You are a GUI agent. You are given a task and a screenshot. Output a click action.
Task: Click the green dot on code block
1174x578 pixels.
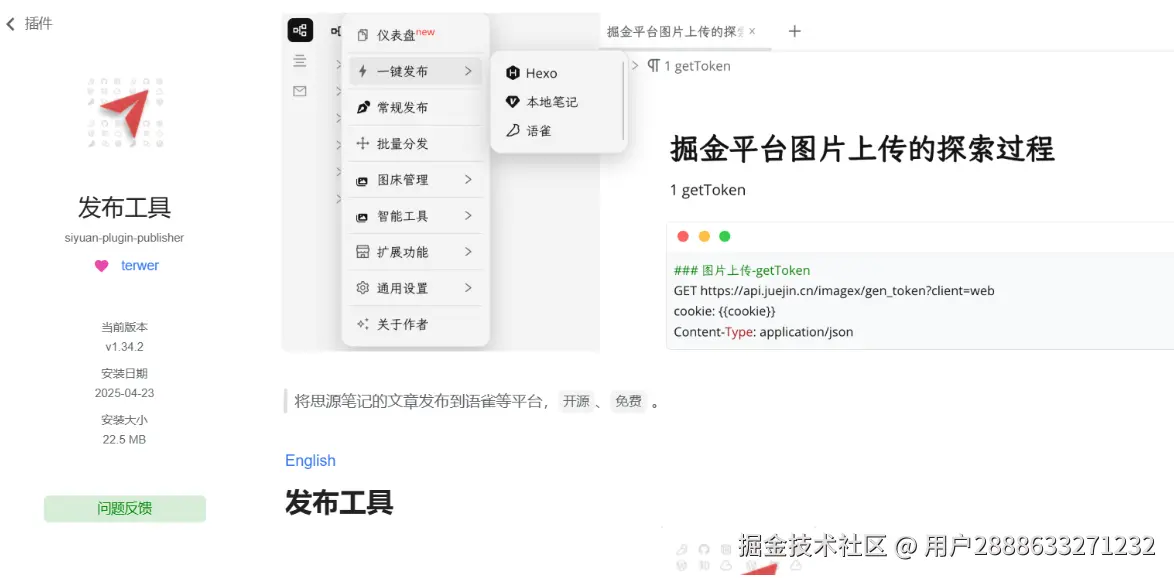click(725, 237)
